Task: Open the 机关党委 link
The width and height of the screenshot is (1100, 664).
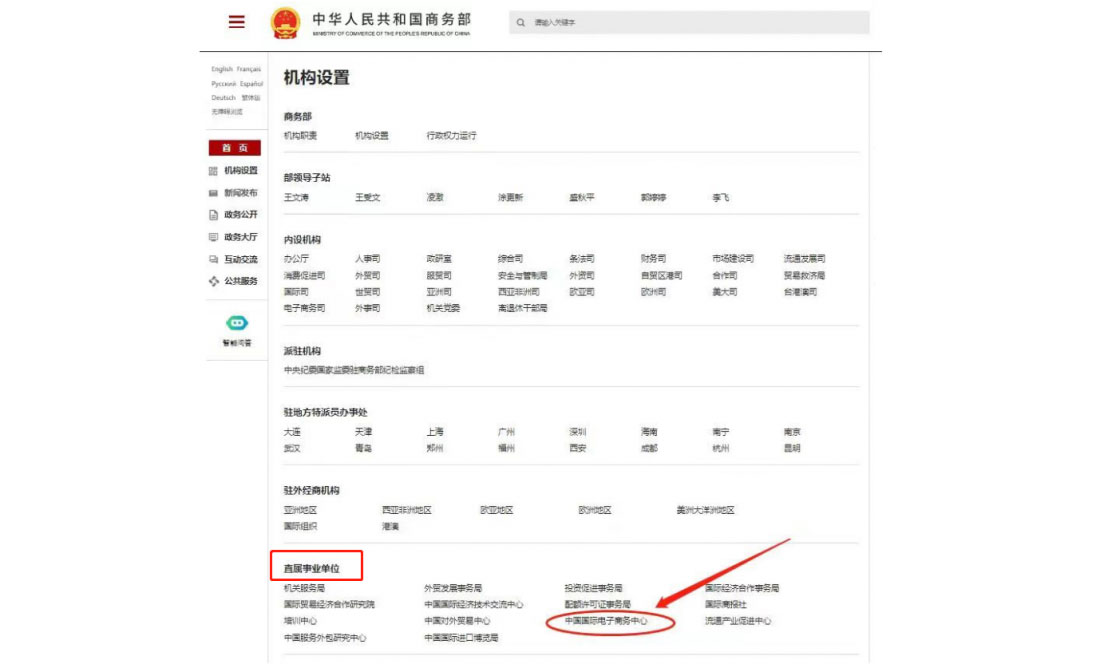Action: click(443, 308)
